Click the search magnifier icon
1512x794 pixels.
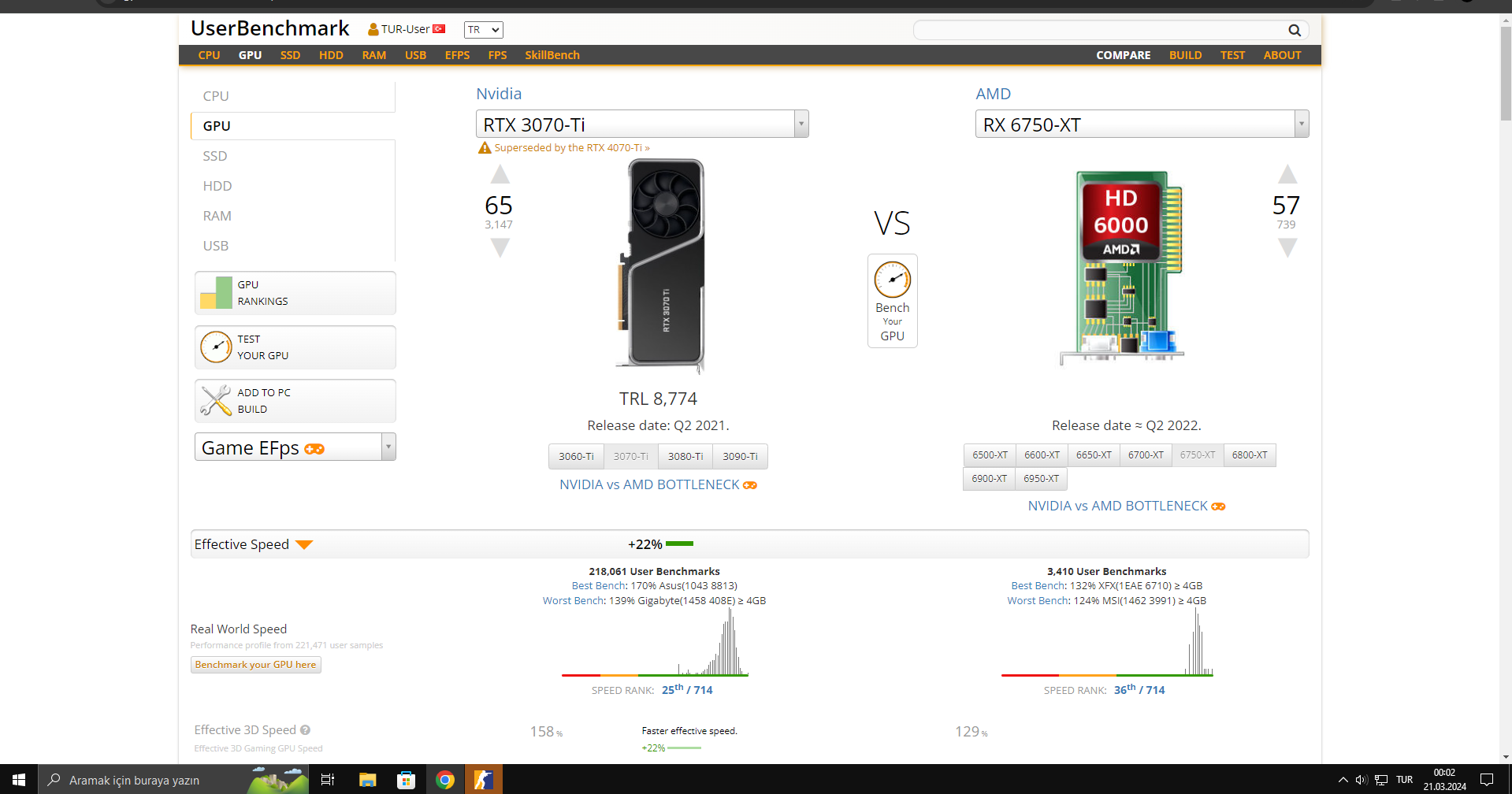(1295, 30)
